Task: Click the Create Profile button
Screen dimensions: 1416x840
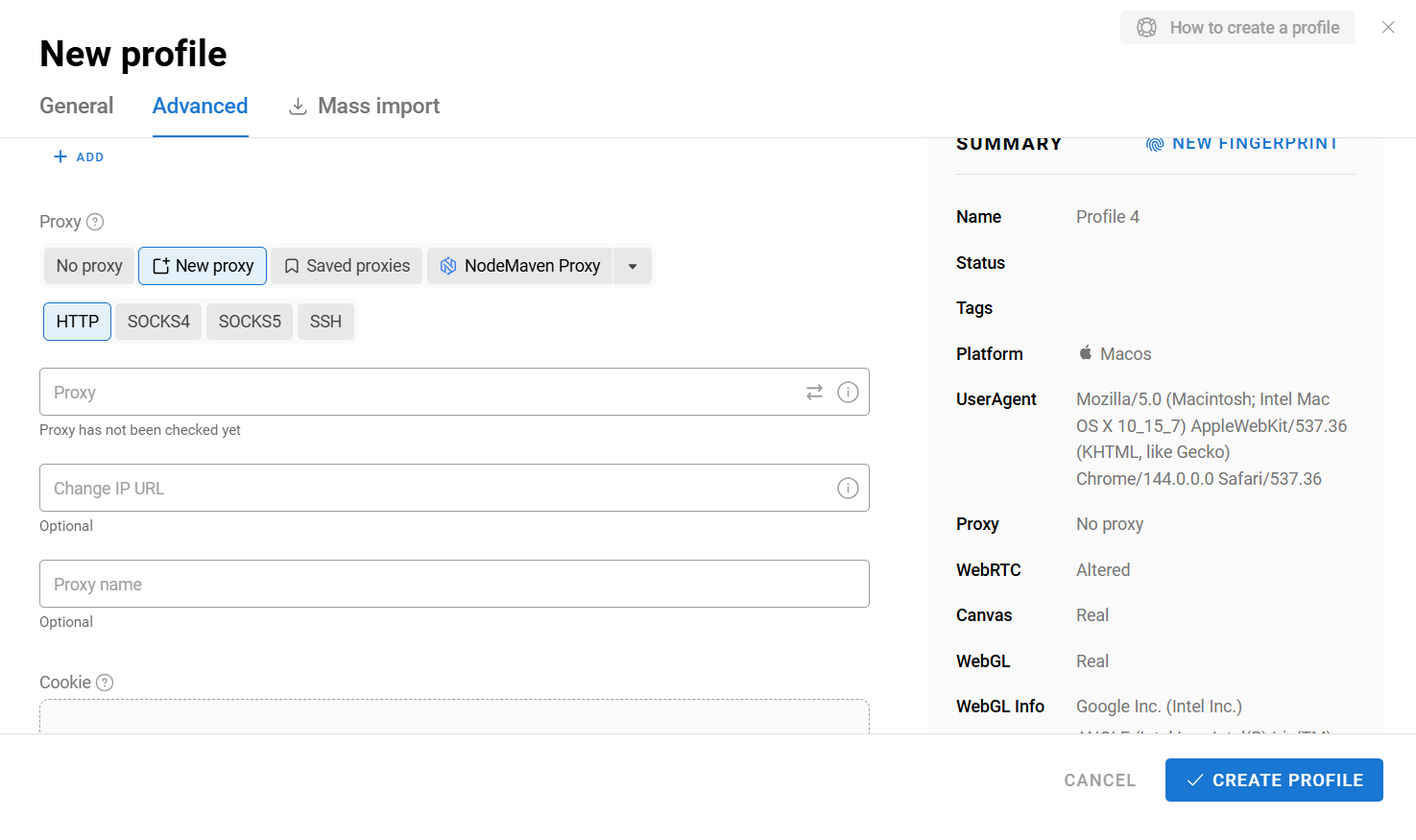Action: pyautogui.click(x=1274, y=780)
